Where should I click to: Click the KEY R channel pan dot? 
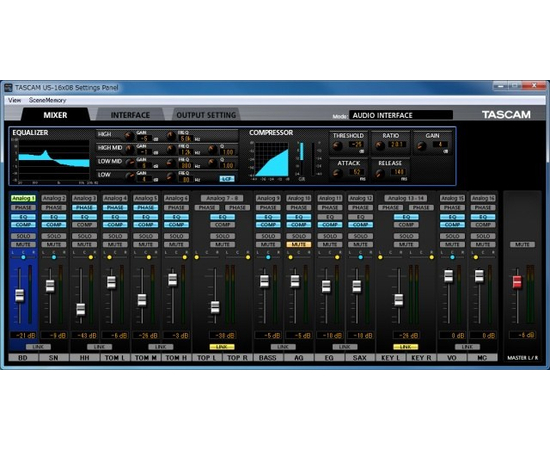coord(431,257)
